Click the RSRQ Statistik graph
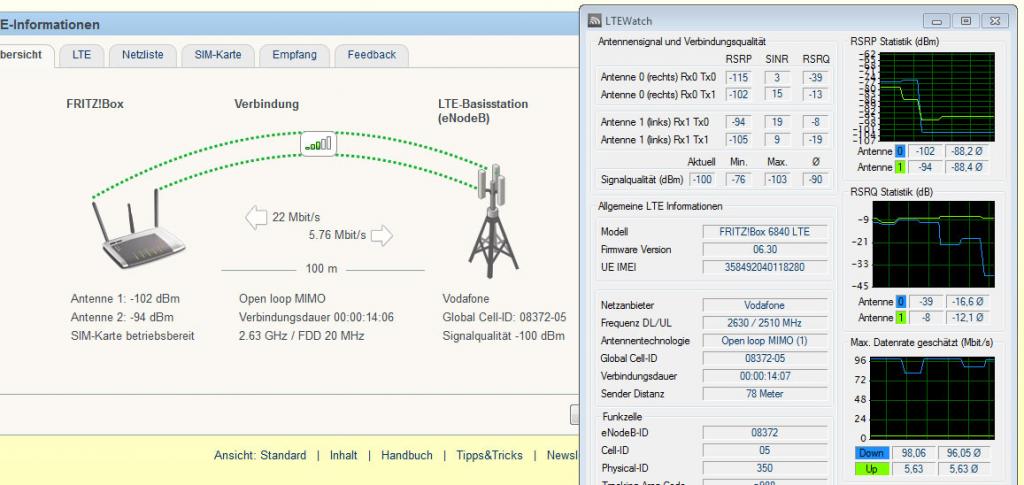 (933, 244)
